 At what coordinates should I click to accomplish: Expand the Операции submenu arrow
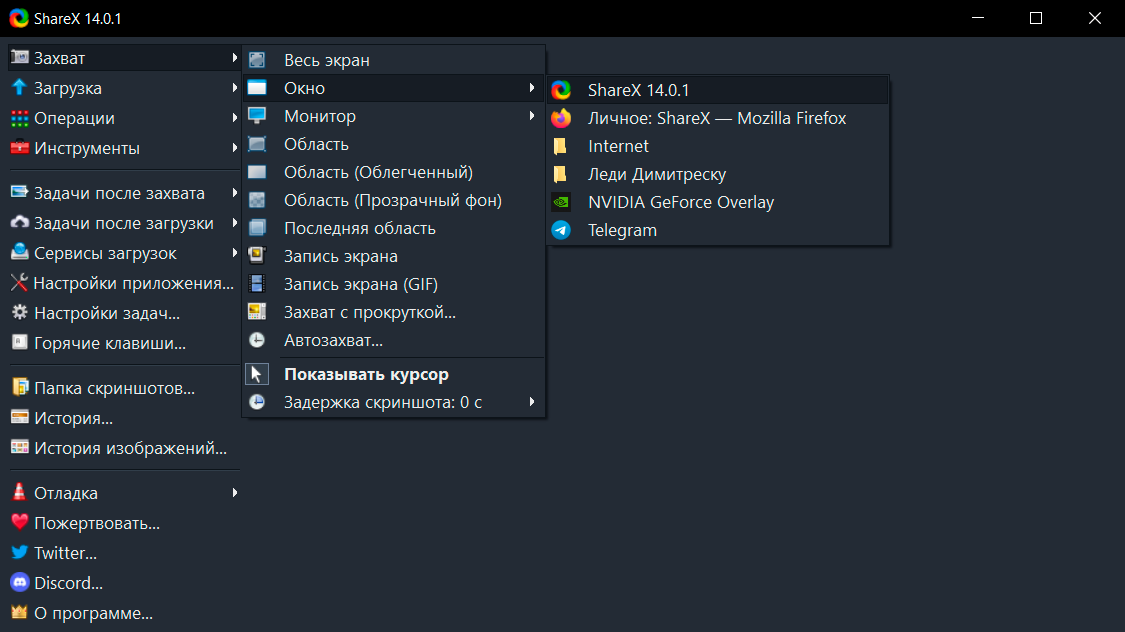click(234, 118)
